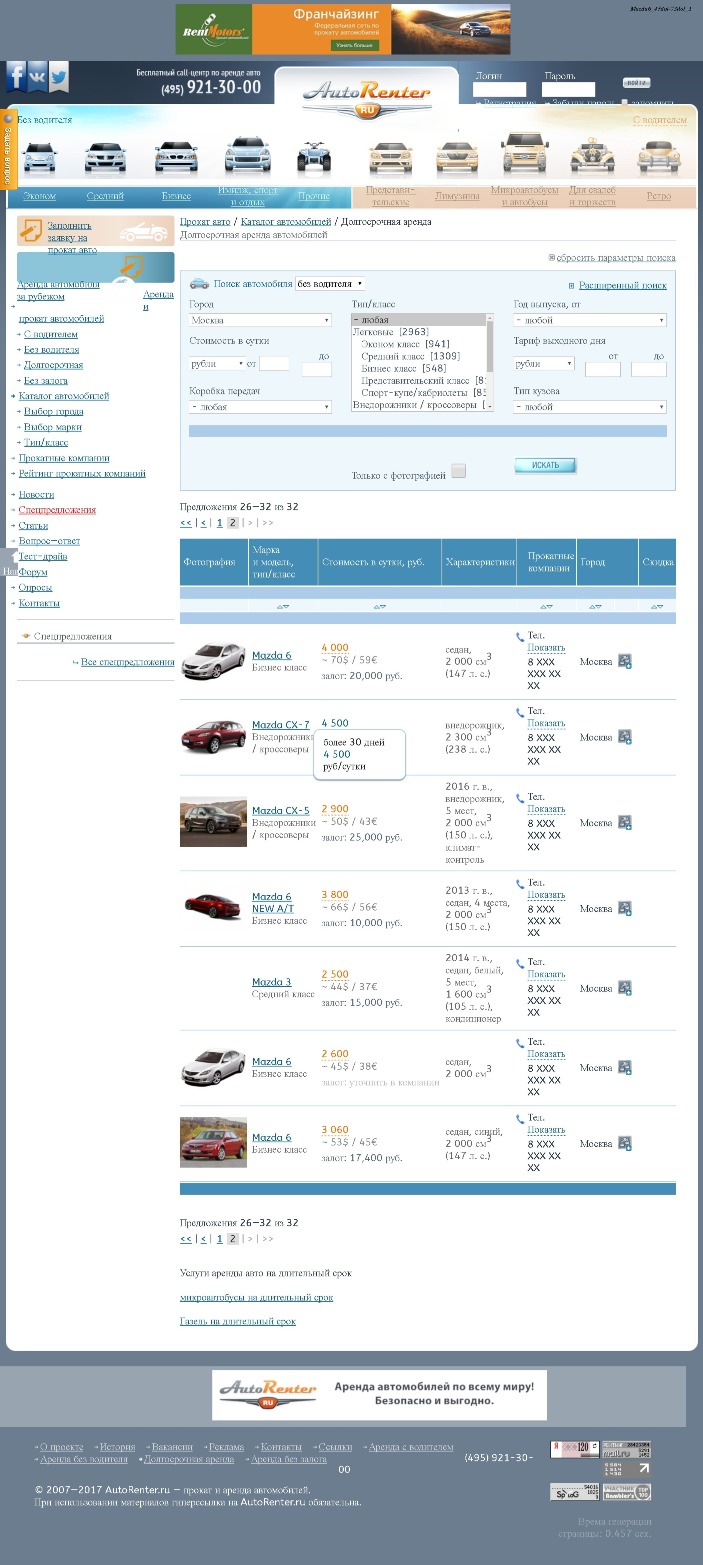Open the Mazda CX-5 listing link
The image size is (703, 1565).
(281, 810)
